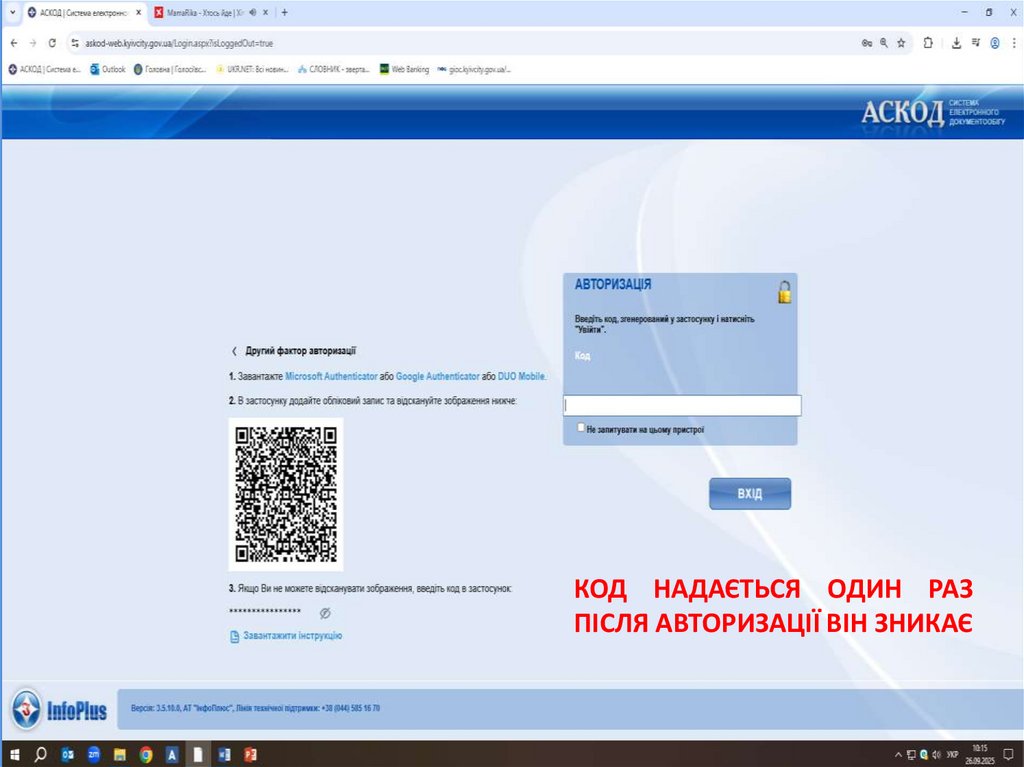The image size is (1024, 767).
Task: Open the Chrome profile avatar
Action: (995, 43)
